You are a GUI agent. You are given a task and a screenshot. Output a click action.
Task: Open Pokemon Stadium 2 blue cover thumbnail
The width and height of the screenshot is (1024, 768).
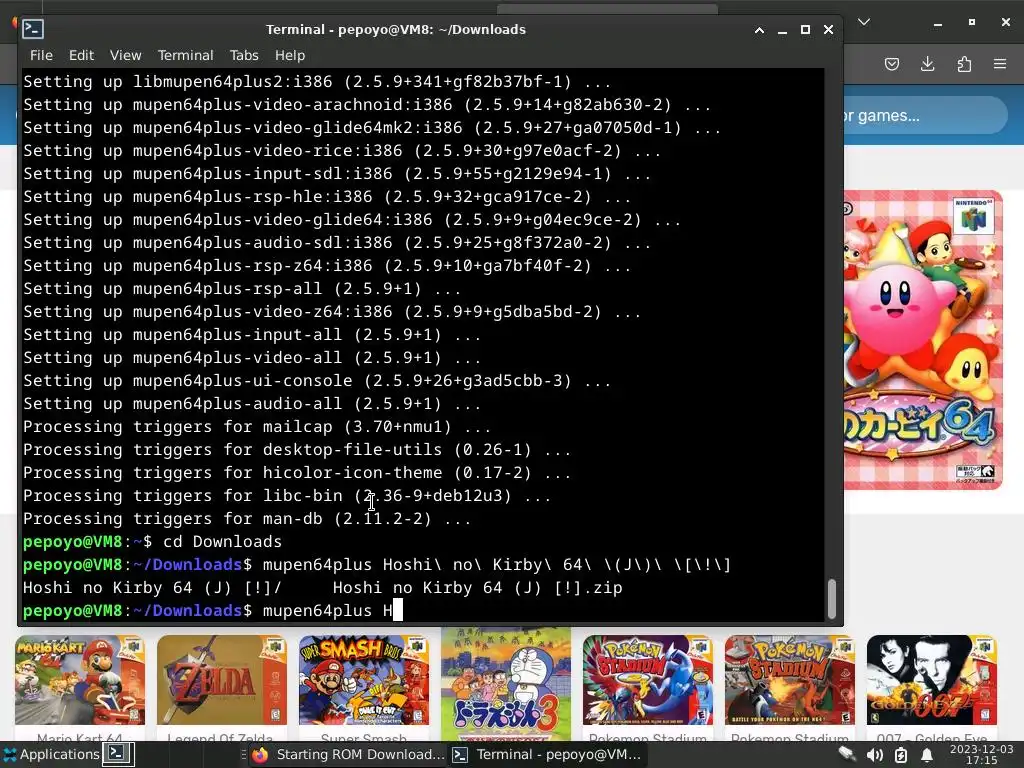tap(648, 680)
